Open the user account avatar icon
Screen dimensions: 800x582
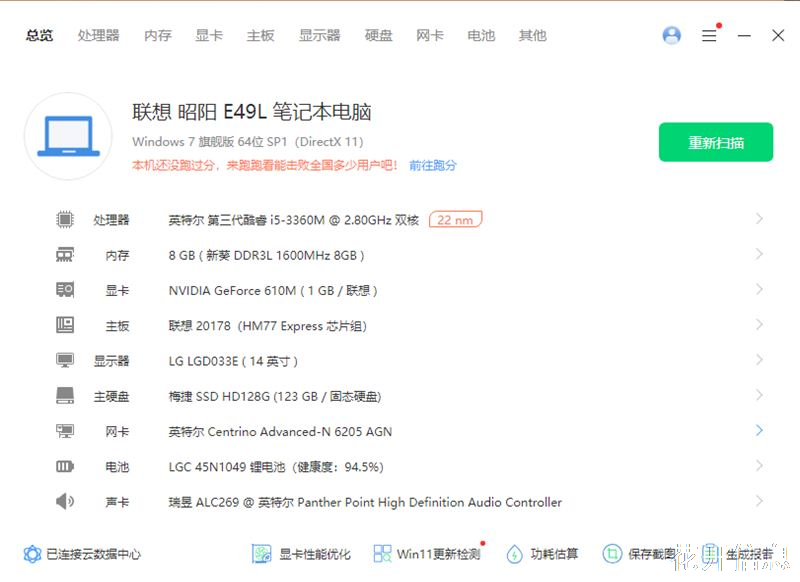671,35
